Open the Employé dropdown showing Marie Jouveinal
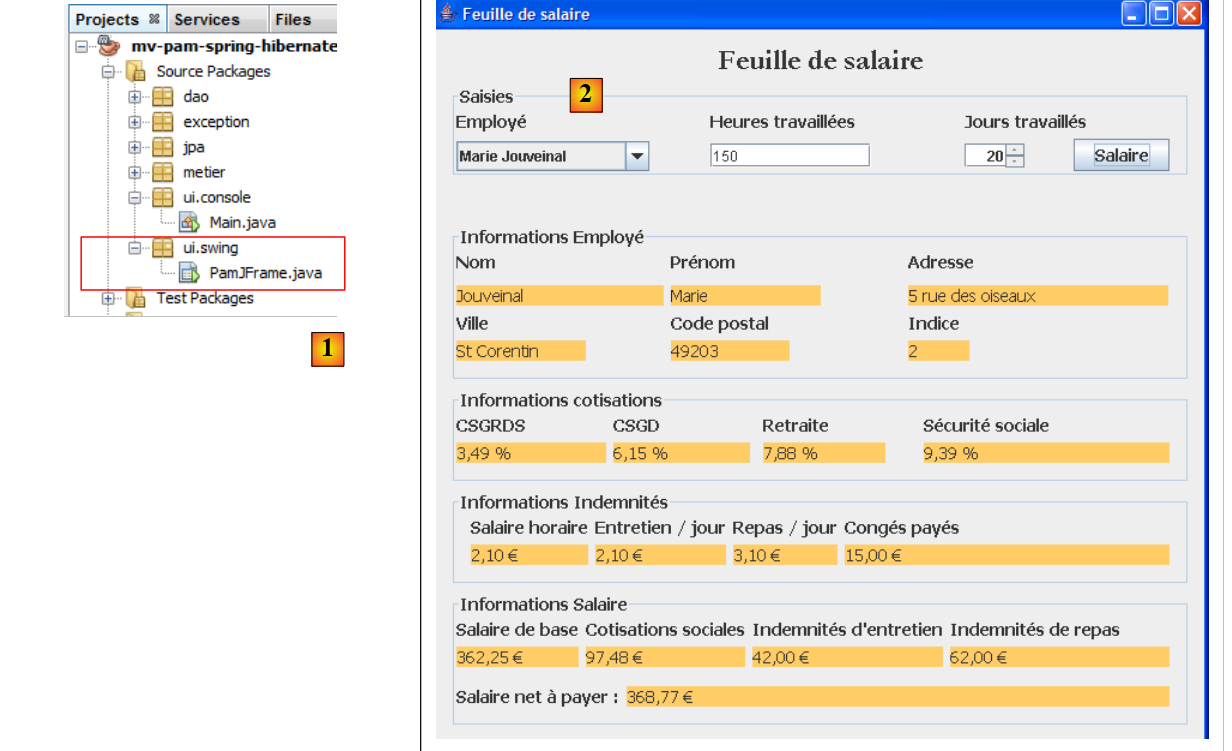 pyautogui.click(x=637, y=156)
